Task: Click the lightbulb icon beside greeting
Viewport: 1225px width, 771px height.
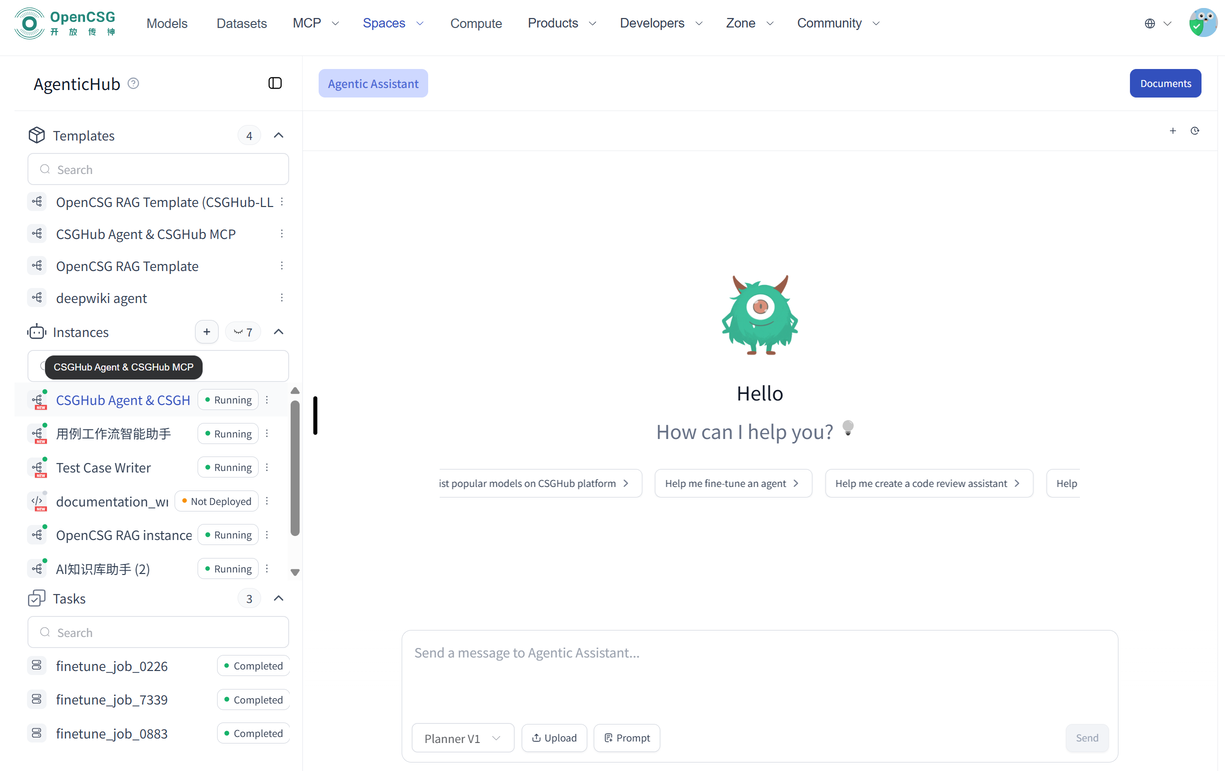Action: point(848,429)
